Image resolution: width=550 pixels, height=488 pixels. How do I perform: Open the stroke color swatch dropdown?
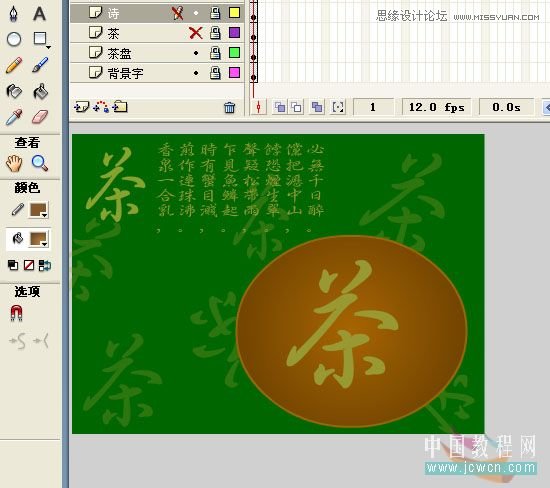click(x=39, y=210)
